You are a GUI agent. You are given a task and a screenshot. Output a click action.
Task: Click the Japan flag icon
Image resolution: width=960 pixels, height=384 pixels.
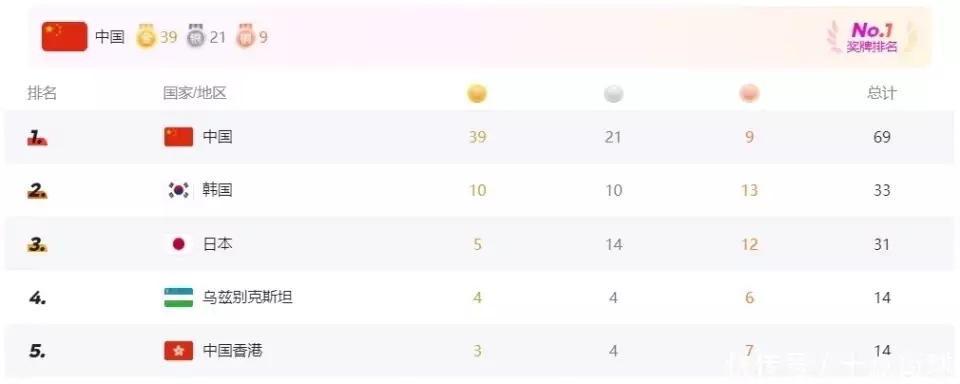179,244
